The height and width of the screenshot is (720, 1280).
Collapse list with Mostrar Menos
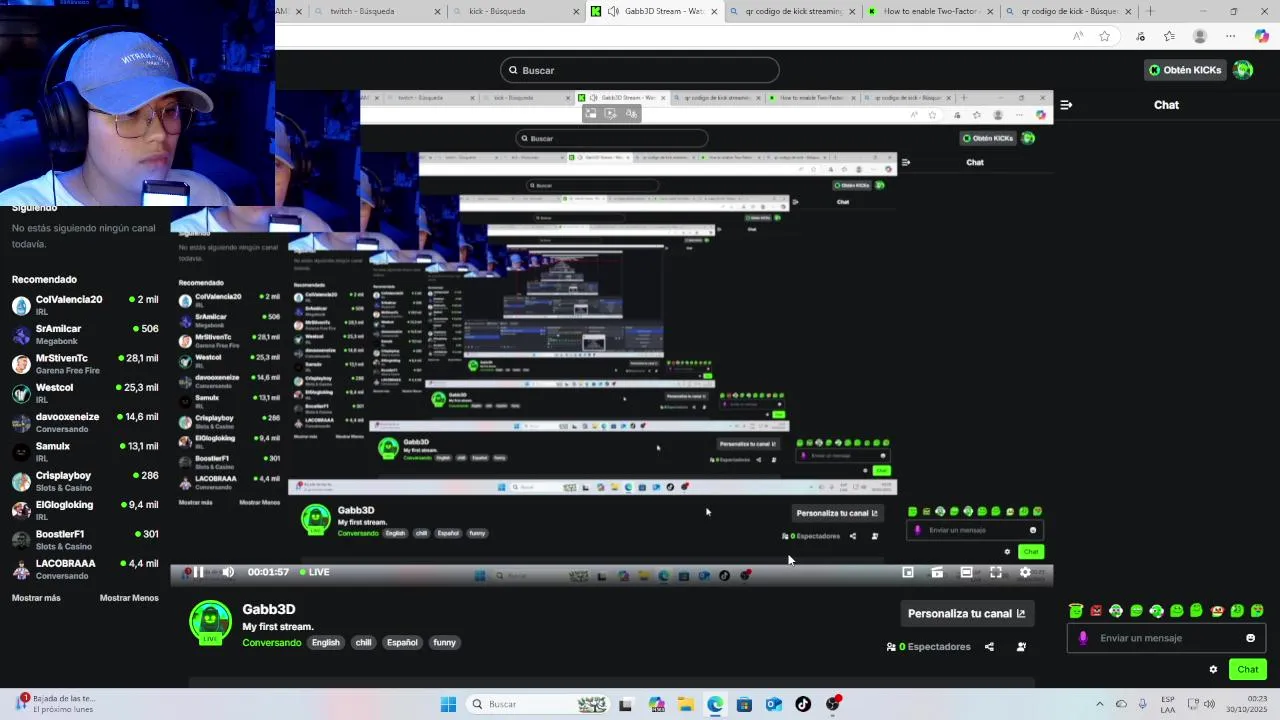click(x=129, y=598)
